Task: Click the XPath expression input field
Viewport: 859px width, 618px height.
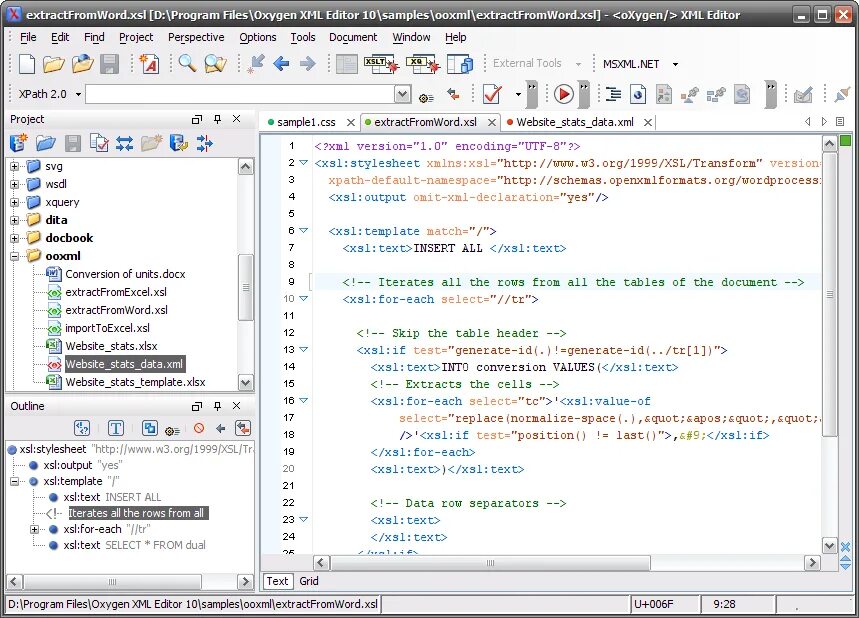Action: pos(240,94)
